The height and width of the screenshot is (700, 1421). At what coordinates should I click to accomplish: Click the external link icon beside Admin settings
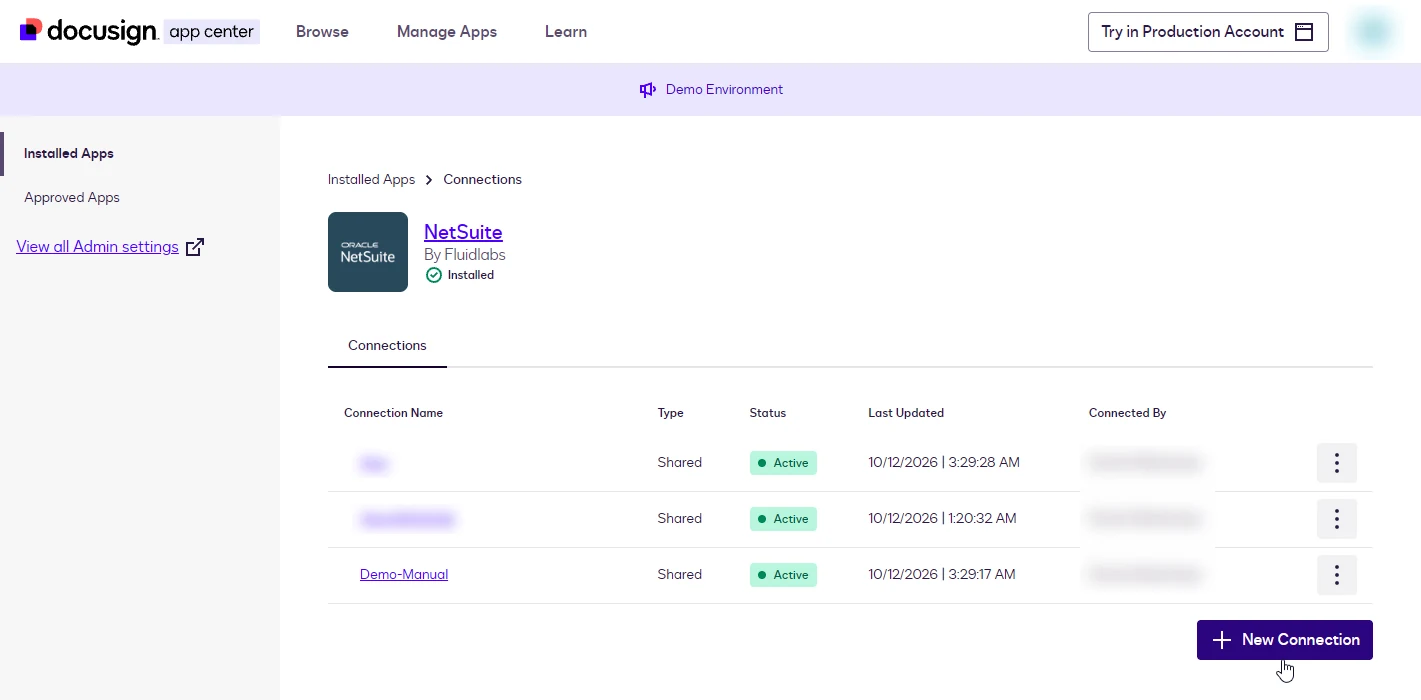195,247
